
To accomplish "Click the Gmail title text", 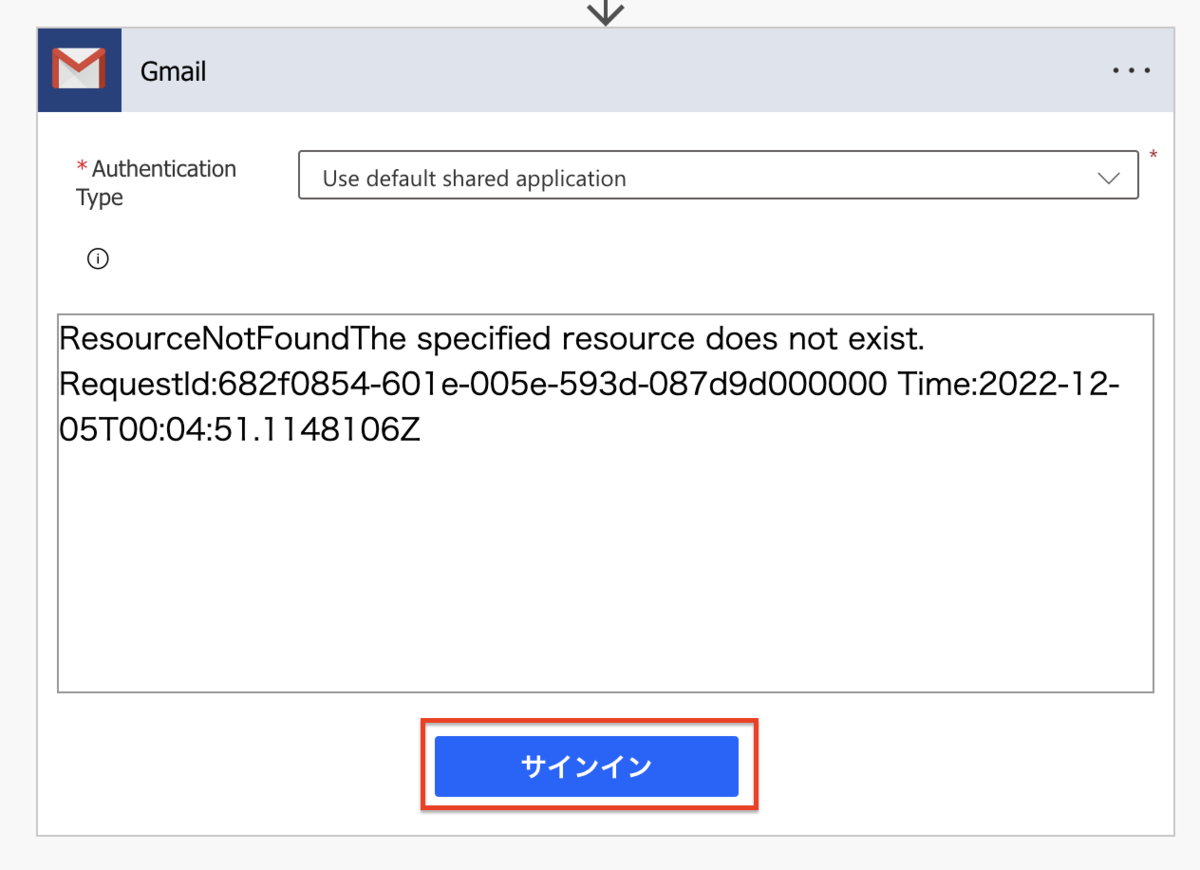I will 173,72.
